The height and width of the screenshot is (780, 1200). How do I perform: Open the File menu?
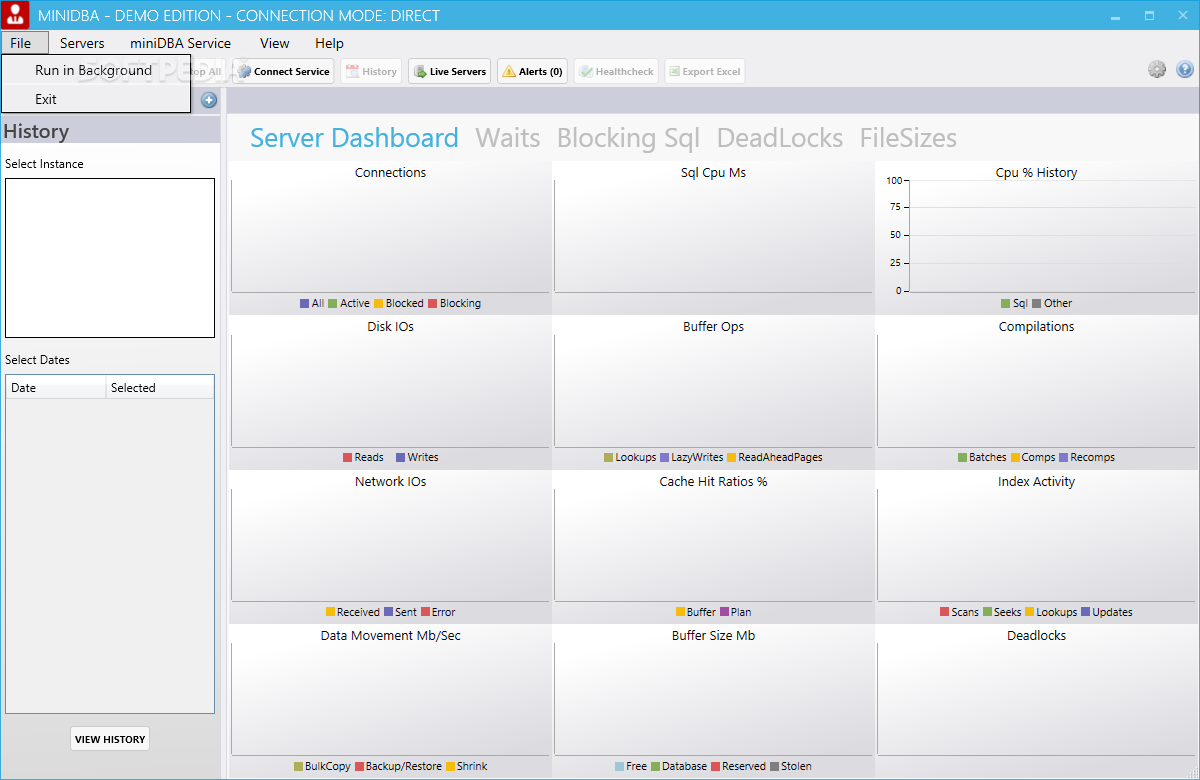click(24, 43)
